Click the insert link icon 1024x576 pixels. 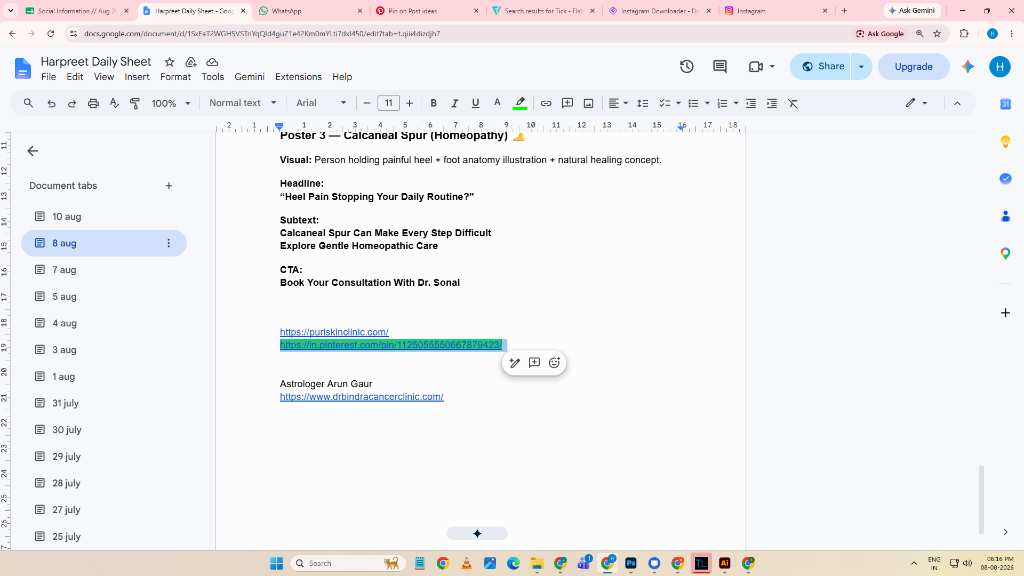tap(546, 103)
